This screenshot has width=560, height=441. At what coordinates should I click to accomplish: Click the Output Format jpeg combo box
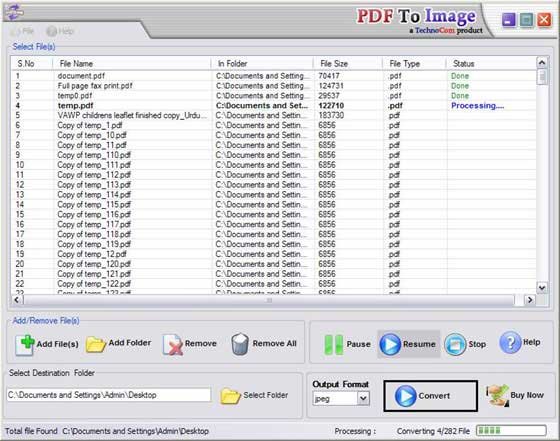[341, 398]
